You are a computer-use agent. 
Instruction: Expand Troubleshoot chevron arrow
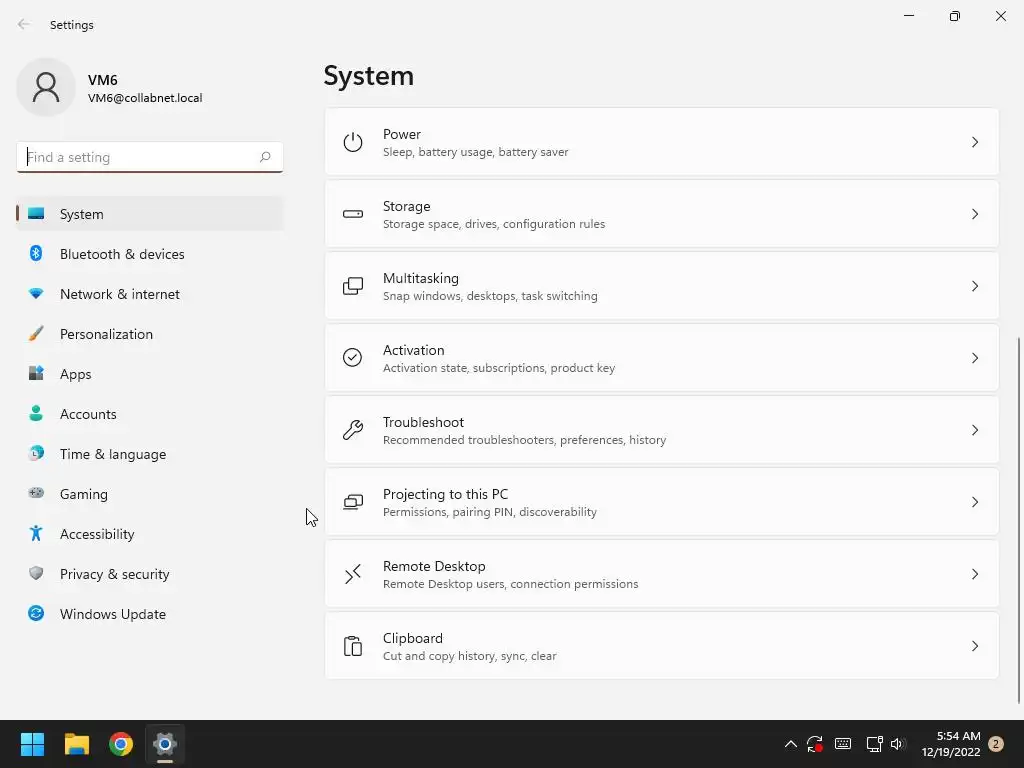975,430
